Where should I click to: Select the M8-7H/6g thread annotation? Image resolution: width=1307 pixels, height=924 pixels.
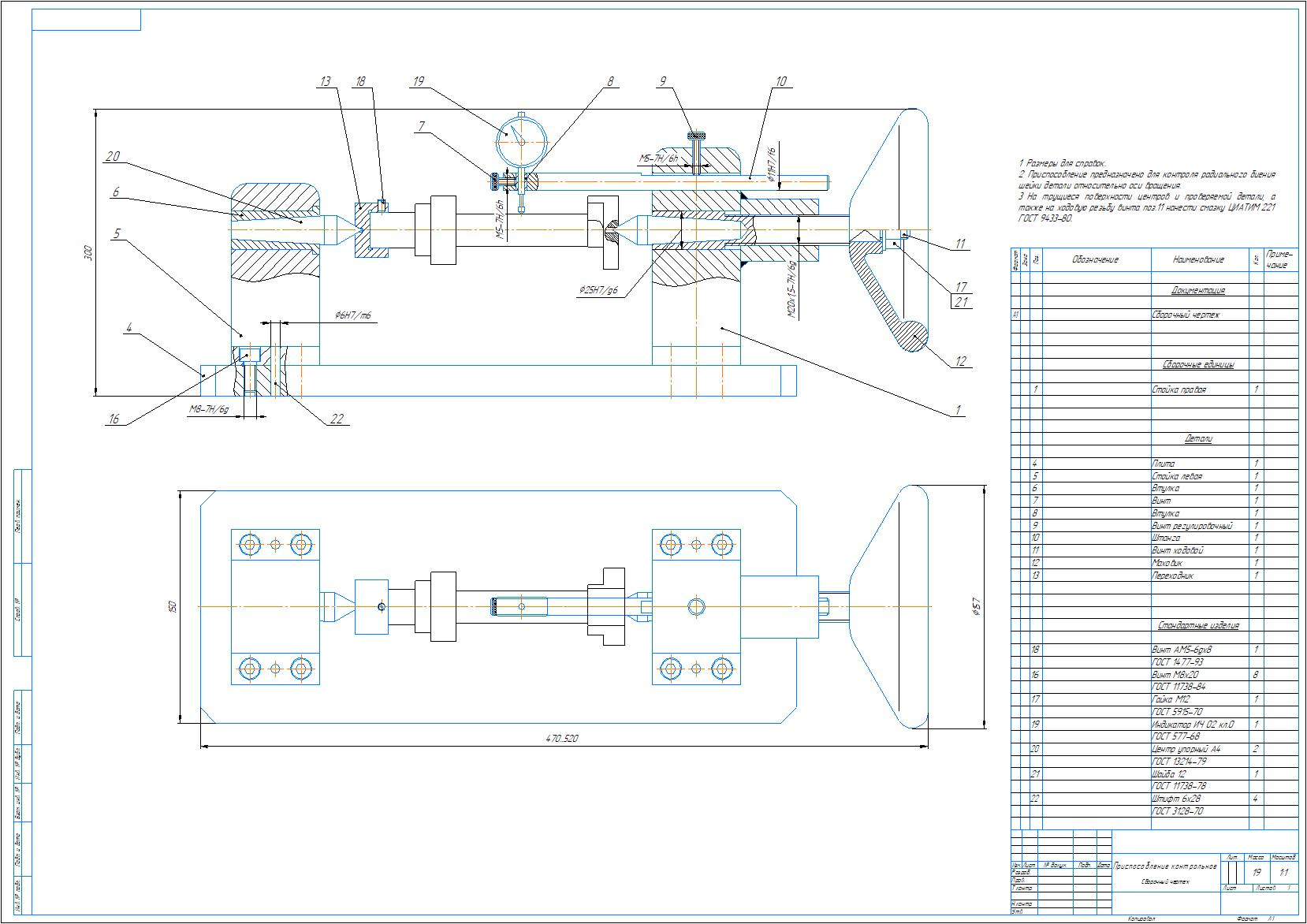tap(209, 409)
